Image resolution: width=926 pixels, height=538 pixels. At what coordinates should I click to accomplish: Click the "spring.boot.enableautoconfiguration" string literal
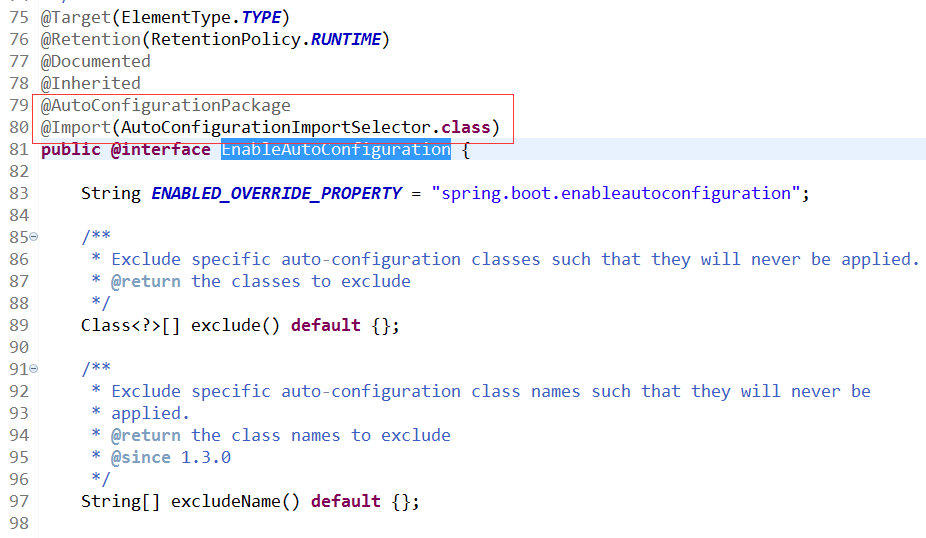[x=616, y=194]
